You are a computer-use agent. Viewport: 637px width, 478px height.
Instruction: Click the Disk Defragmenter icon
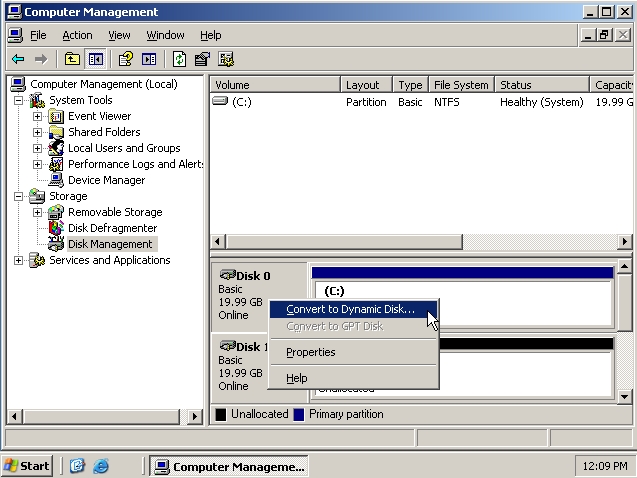click(x=56, y=228)
